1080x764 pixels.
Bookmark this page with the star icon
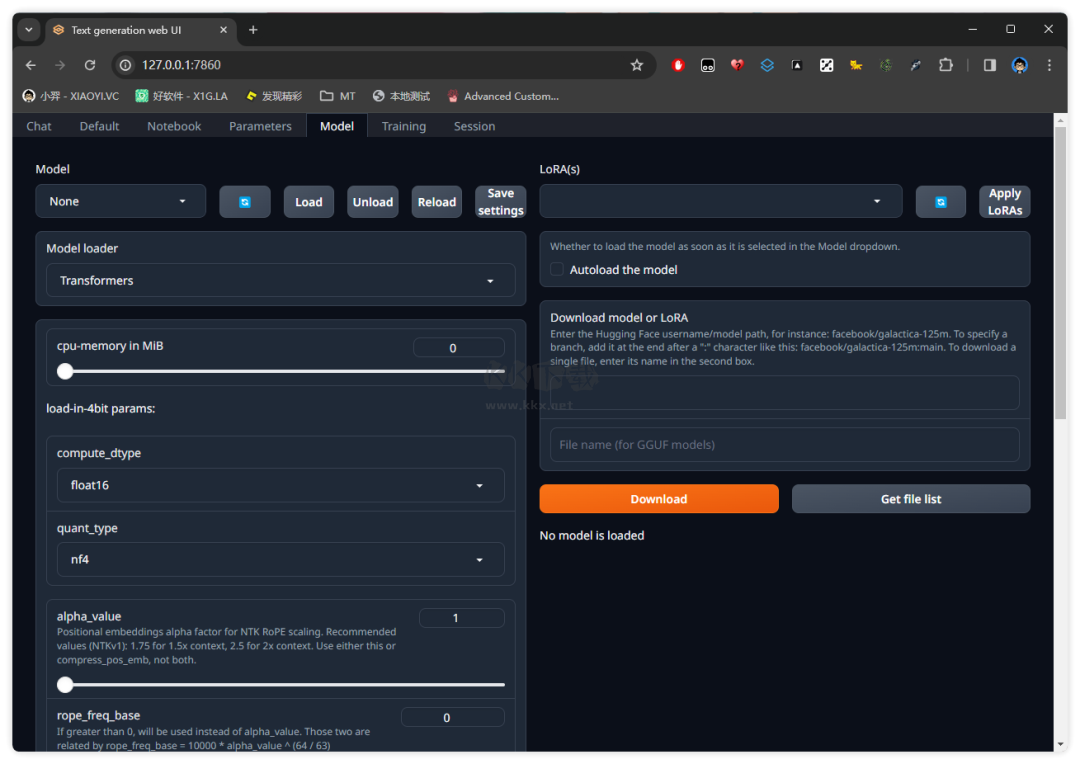coord(636,65)
